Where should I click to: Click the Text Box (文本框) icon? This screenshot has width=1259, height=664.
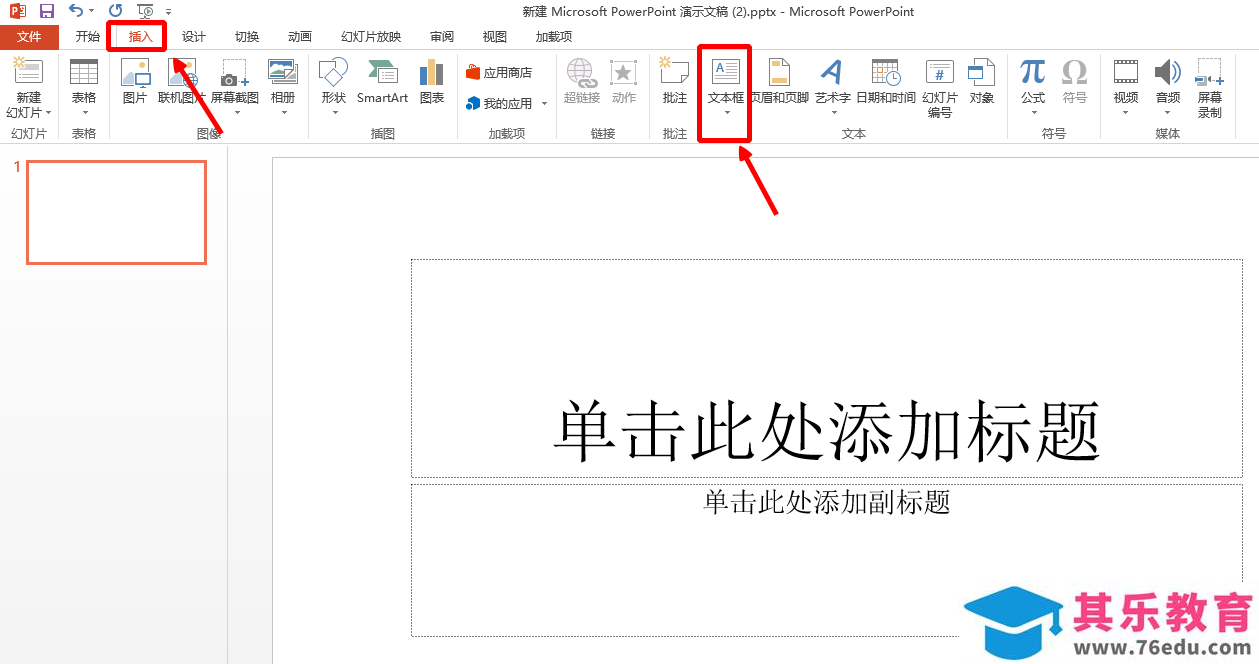[x=726, y=72]
